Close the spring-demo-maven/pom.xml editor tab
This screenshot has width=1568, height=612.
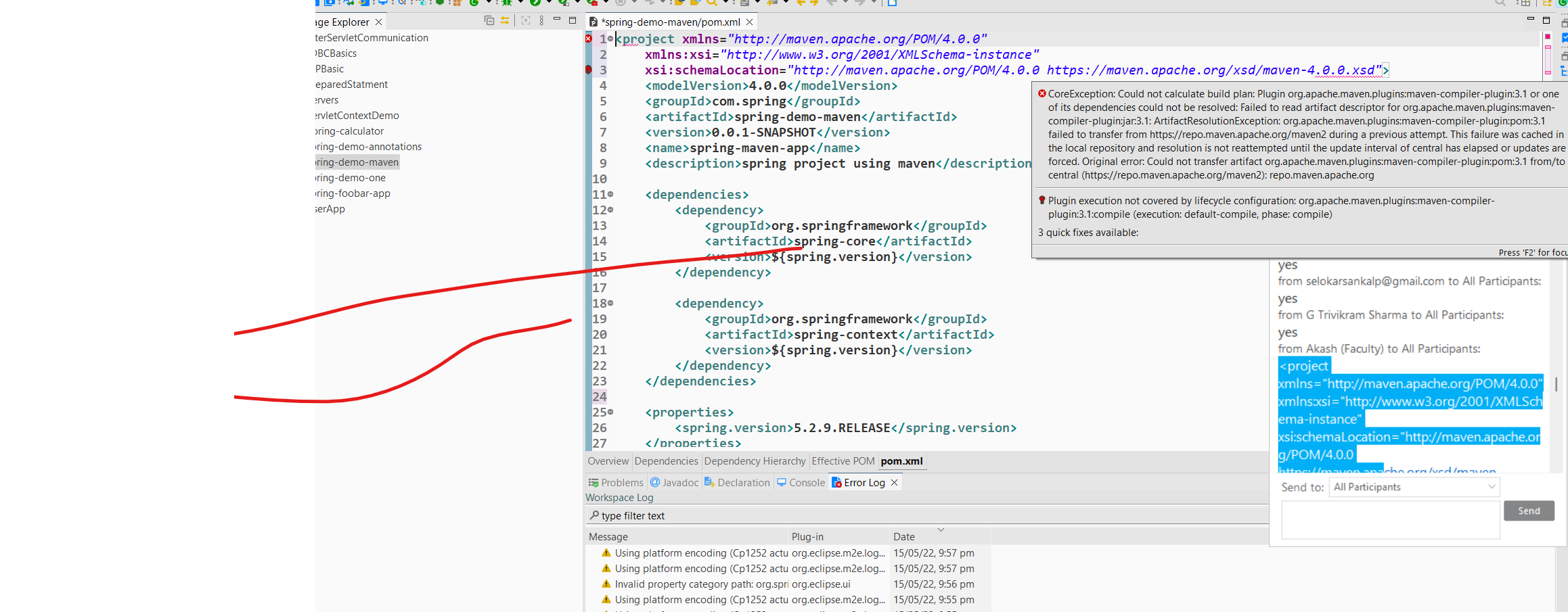point(749,22)
